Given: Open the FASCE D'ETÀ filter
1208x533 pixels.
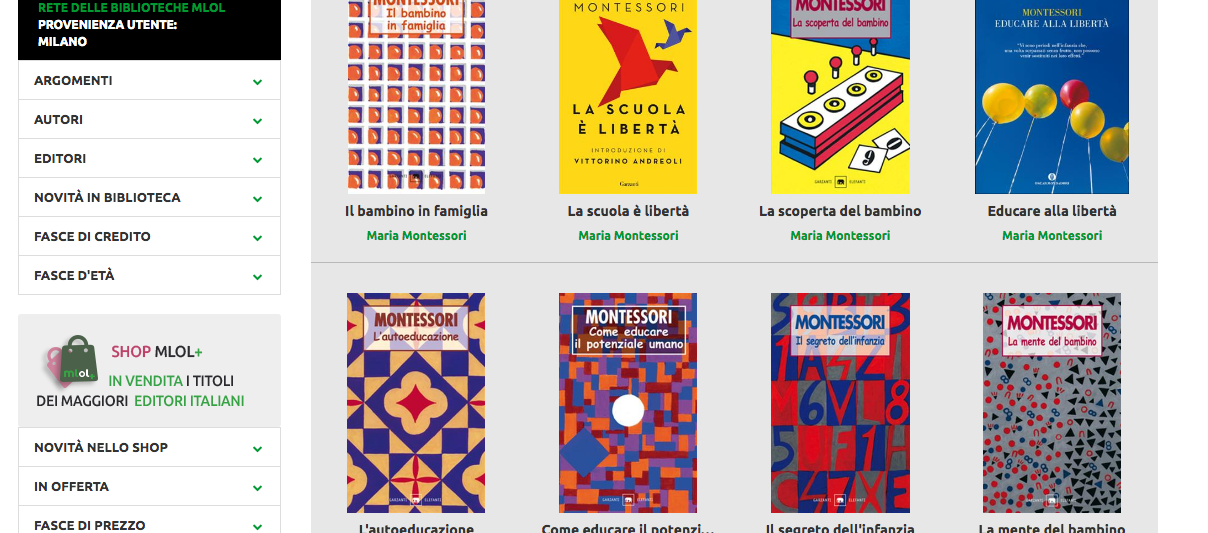Looking at the screenshot, I should click(149, 276).
